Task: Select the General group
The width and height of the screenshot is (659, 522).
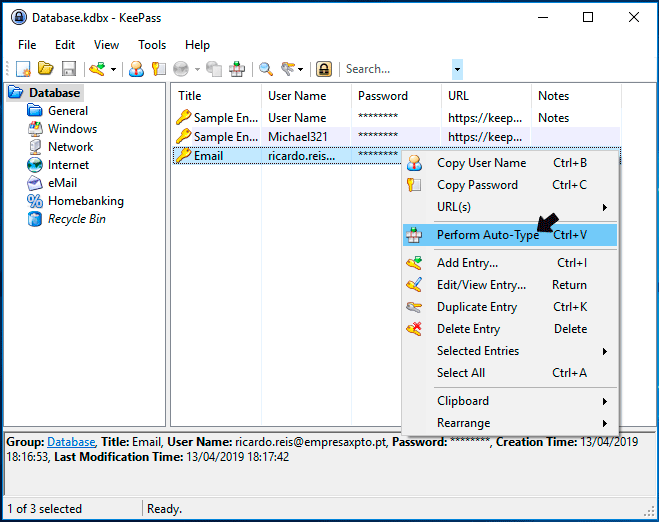Action: (68, 111)
